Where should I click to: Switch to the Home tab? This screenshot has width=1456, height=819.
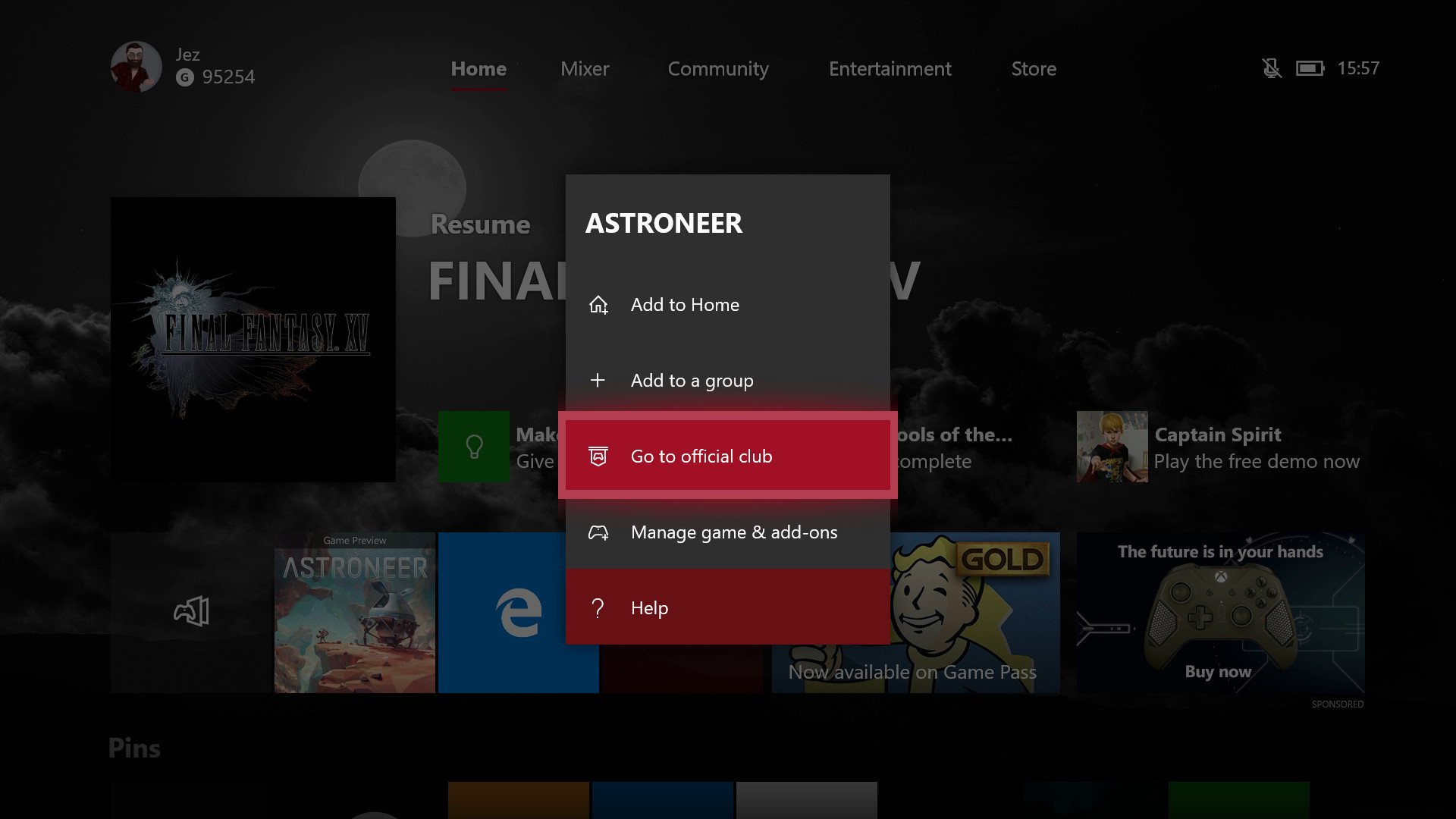pos(479,69)
